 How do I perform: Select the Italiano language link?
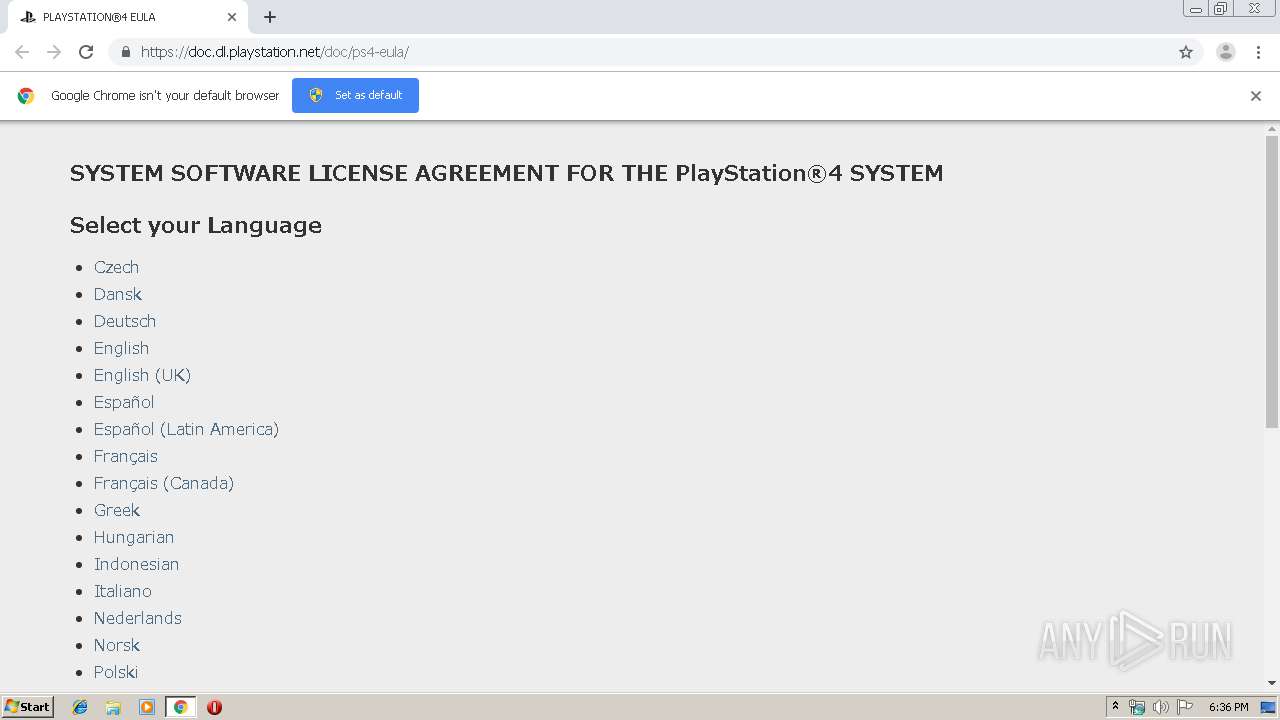[123, 591]
